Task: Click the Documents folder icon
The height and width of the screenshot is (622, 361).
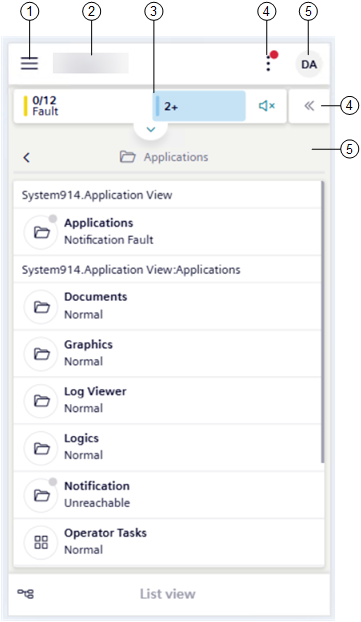Action: coord(41,306)
